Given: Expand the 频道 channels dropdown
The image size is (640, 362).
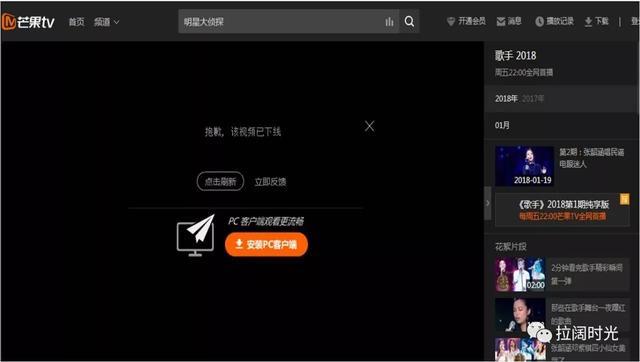Looking at the screenshot, I should (x=107, y=22).
